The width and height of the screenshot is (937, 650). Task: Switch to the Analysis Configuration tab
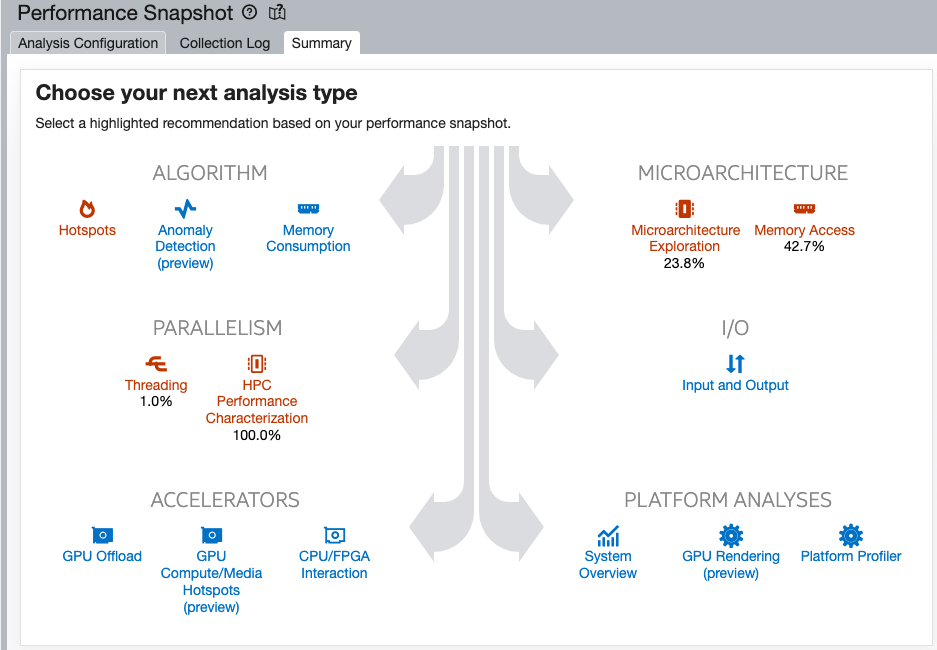(88, 43)
